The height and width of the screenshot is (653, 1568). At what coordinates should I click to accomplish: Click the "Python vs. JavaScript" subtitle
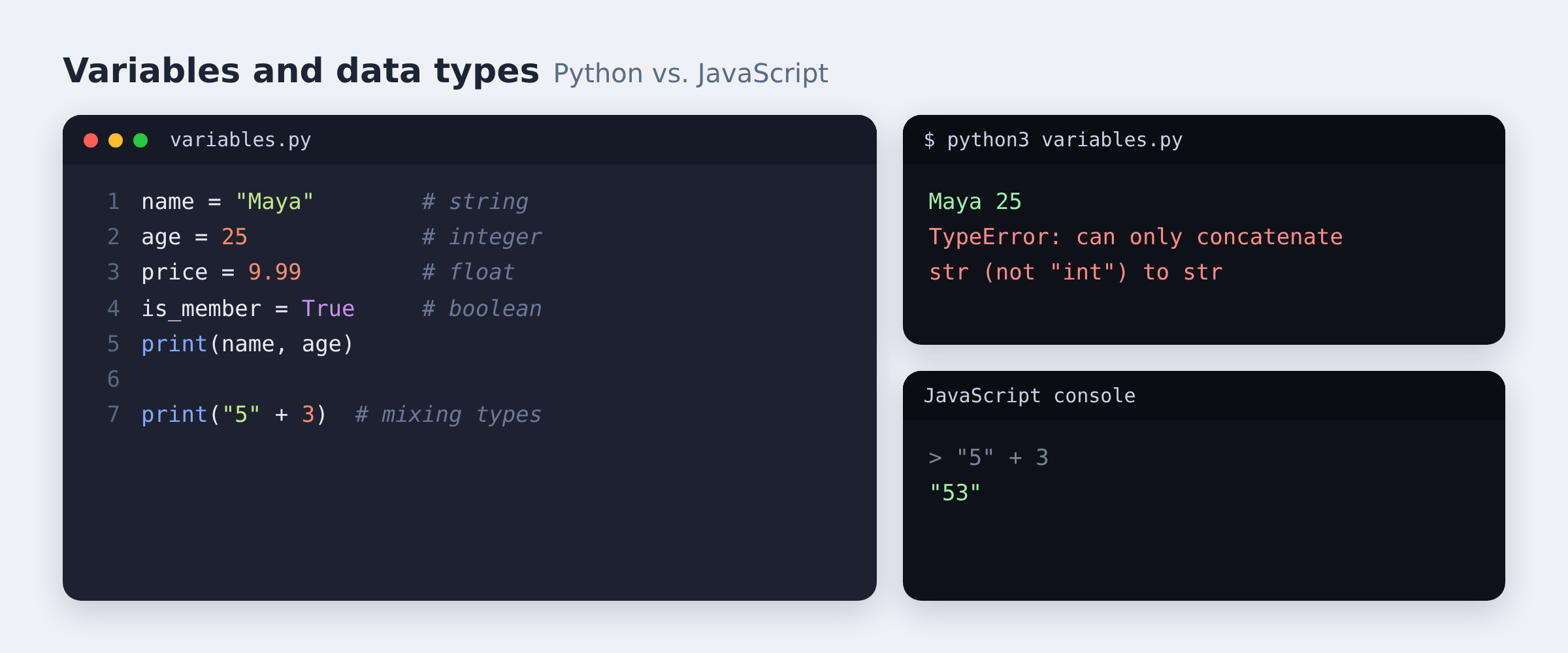[691, 73]
